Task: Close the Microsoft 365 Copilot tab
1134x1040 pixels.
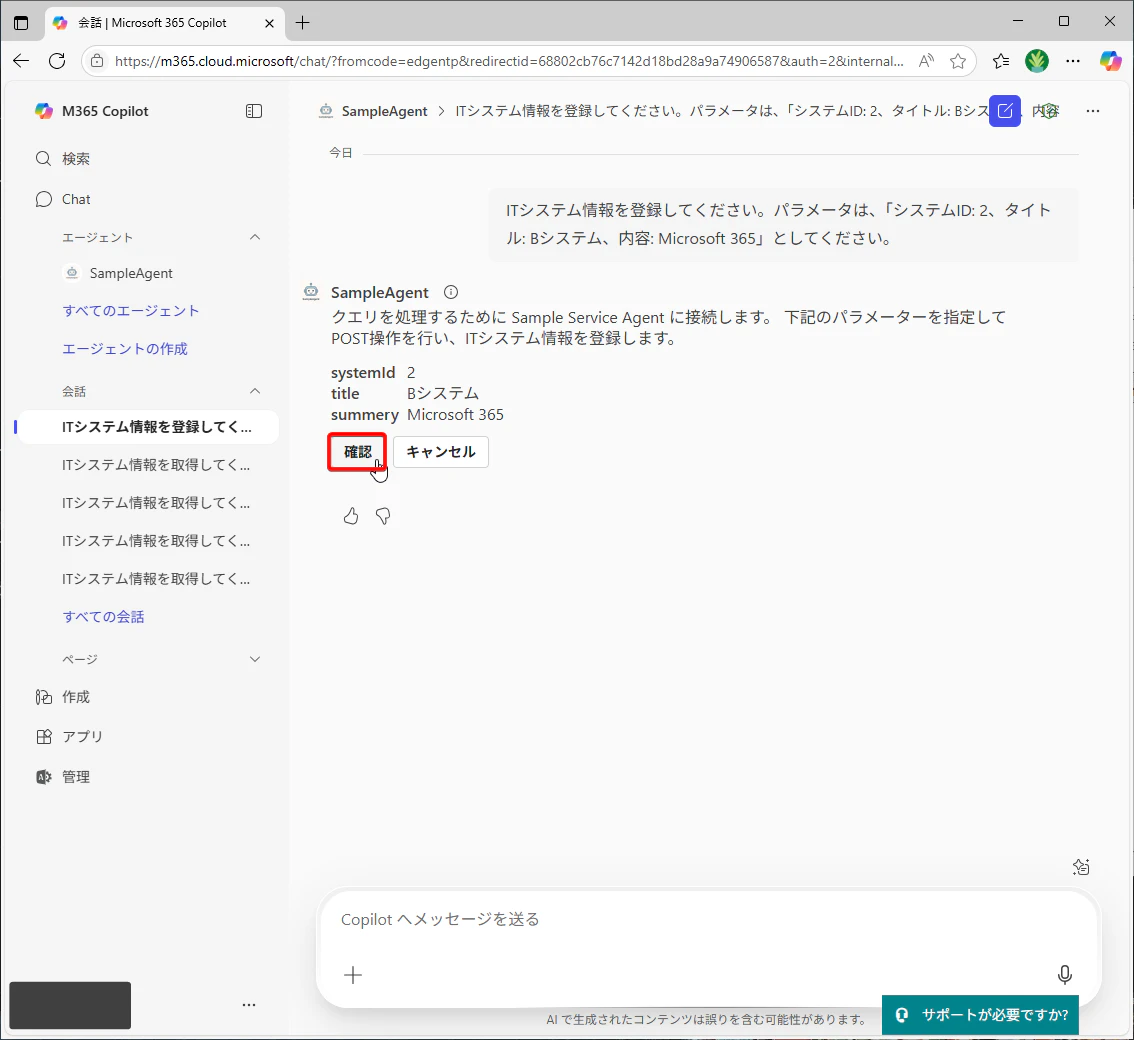Action: point(269,23)
